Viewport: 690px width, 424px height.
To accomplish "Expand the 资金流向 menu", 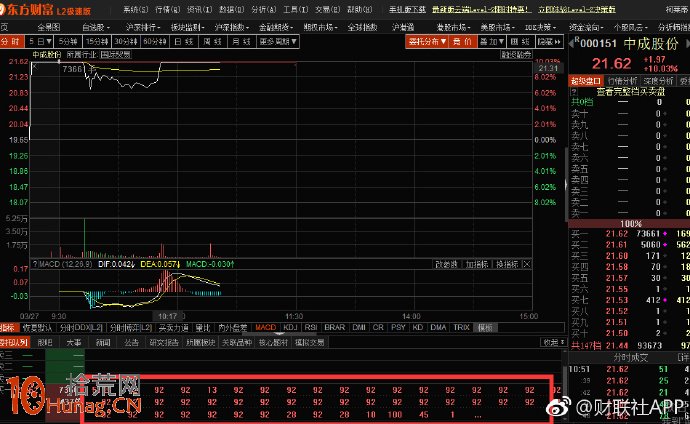I will coord(586,27).
